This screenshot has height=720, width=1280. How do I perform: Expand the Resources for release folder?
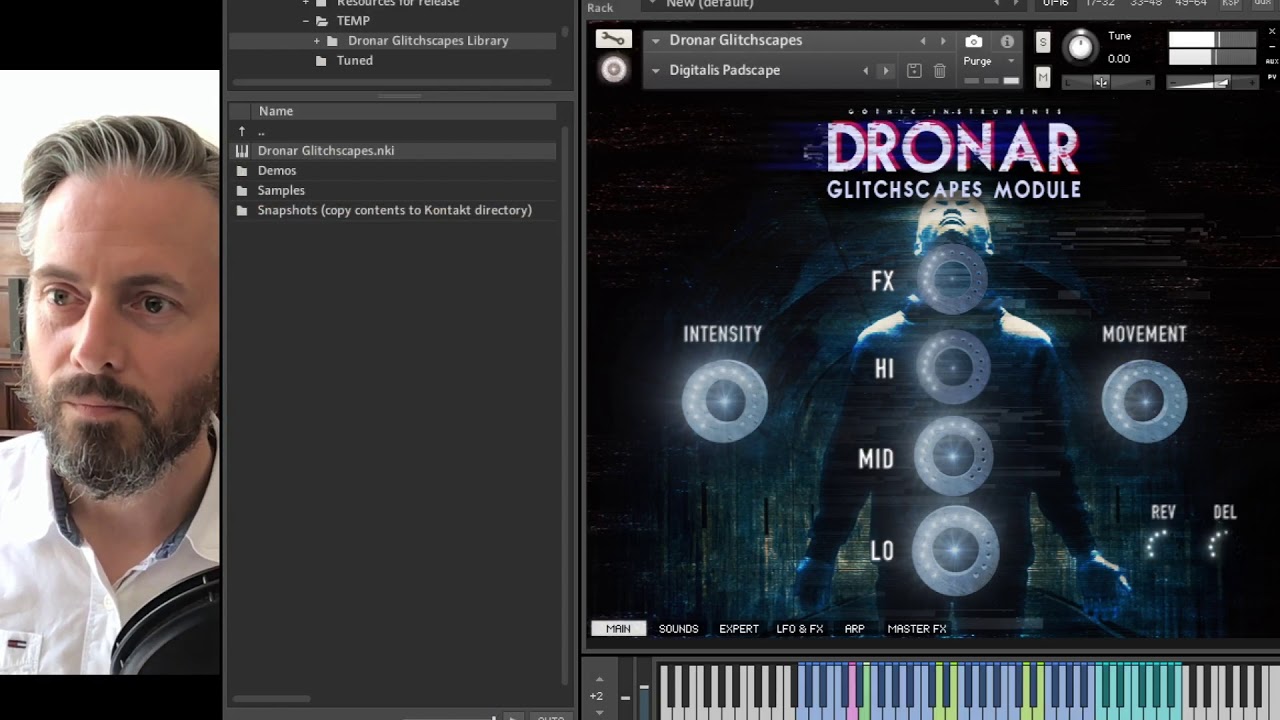[306, 3]
